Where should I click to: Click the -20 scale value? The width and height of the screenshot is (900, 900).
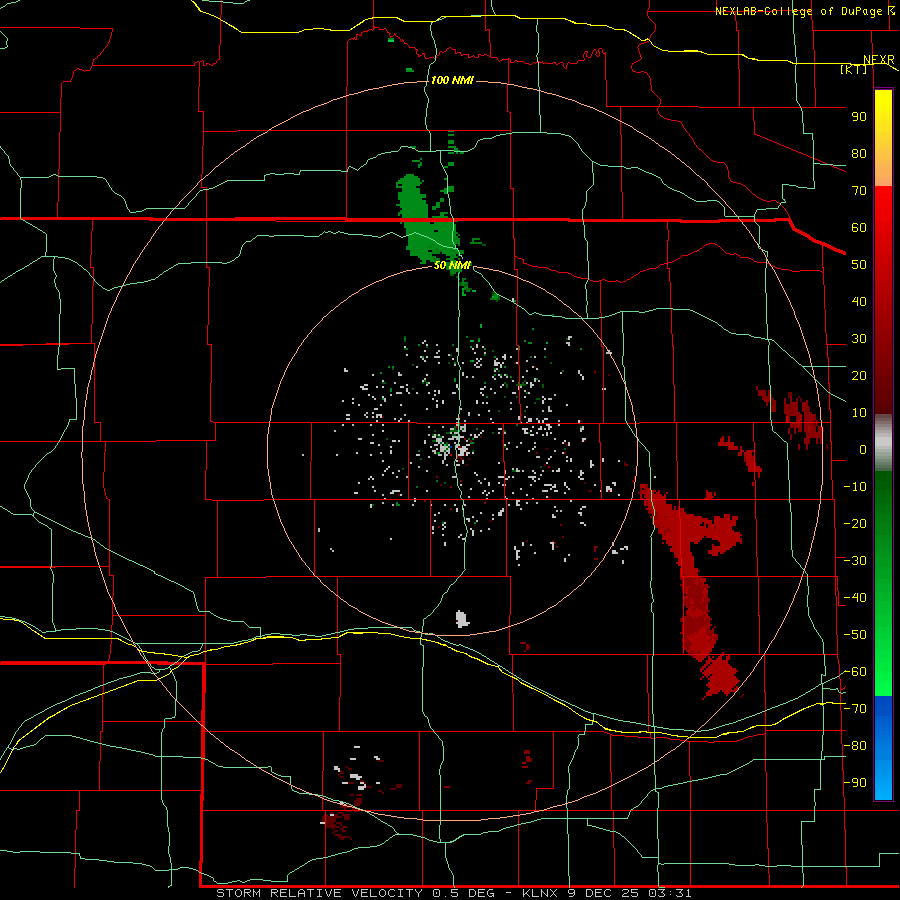tap(855, 524)
